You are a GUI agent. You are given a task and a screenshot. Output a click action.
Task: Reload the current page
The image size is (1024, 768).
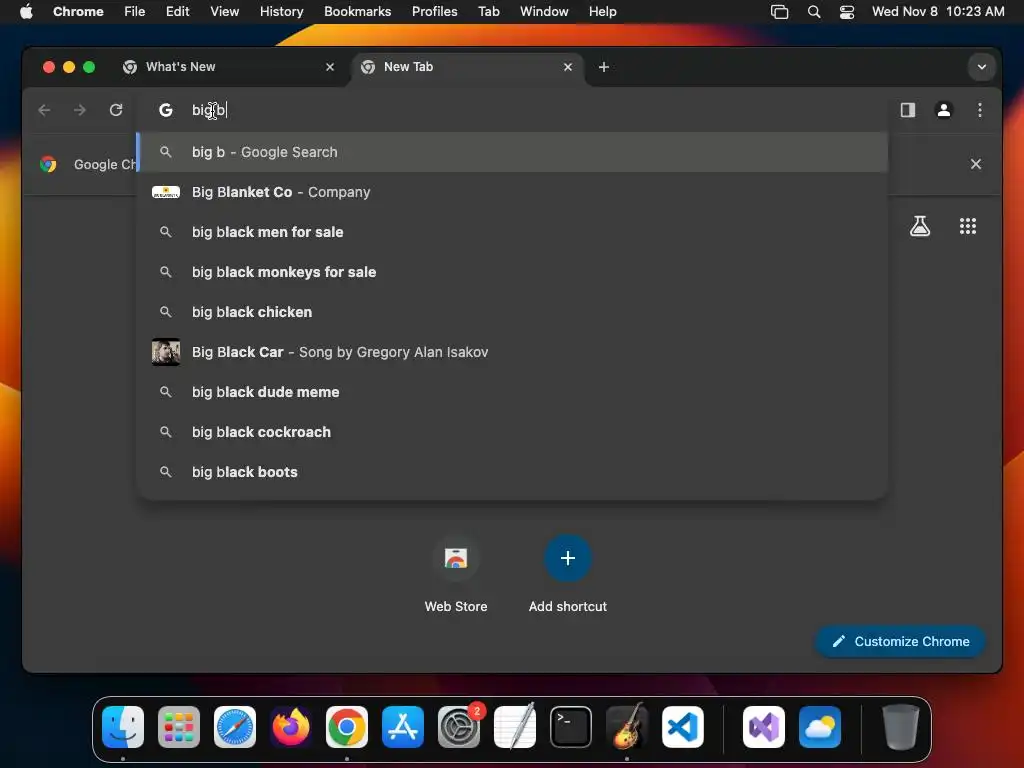(116, 110)
